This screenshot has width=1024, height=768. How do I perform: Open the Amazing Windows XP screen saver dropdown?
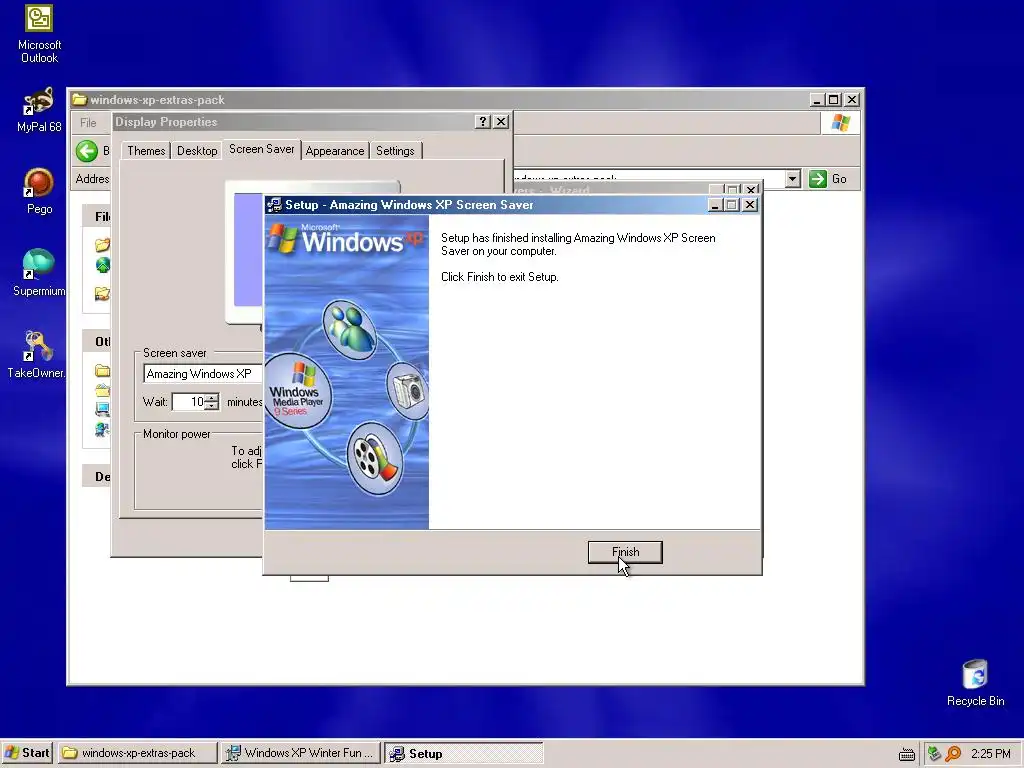point(203,374)
